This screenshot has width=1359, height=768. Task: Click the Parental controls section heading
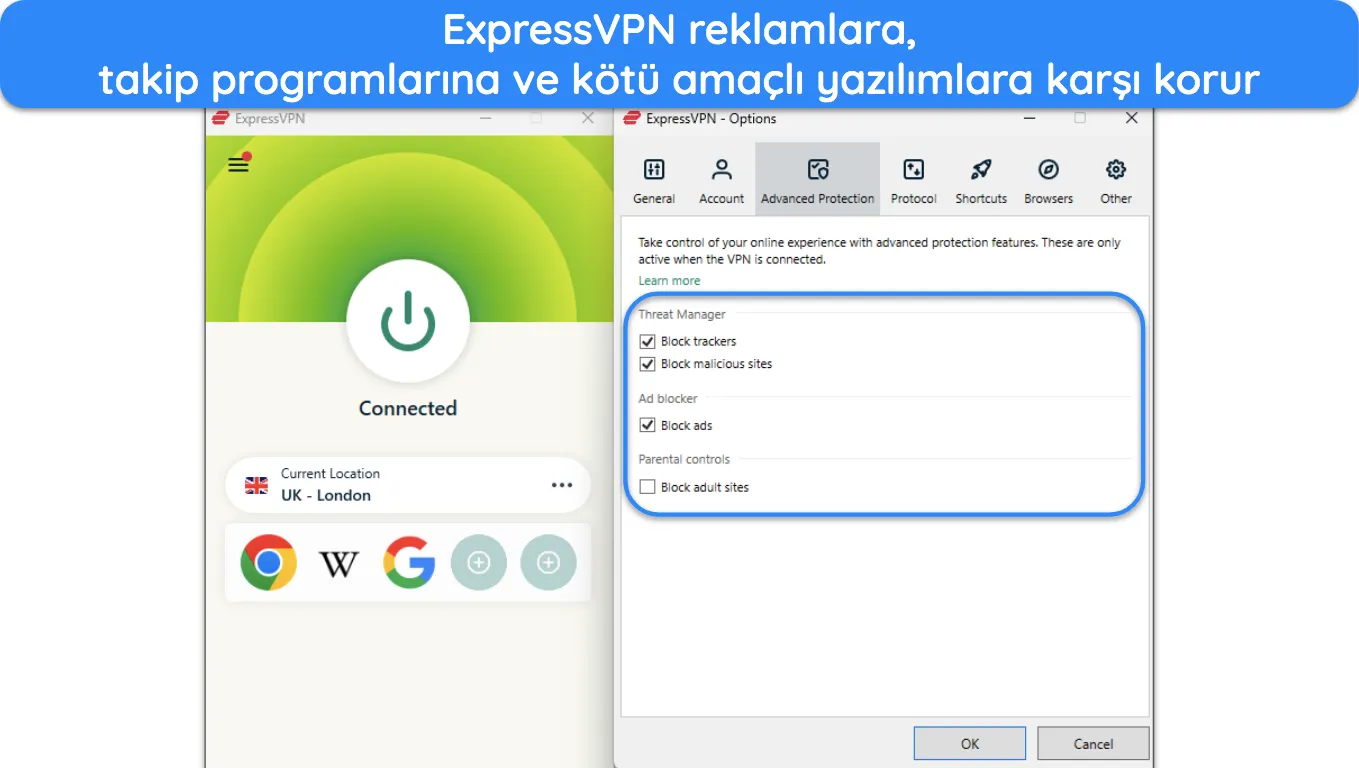point(684,459)
